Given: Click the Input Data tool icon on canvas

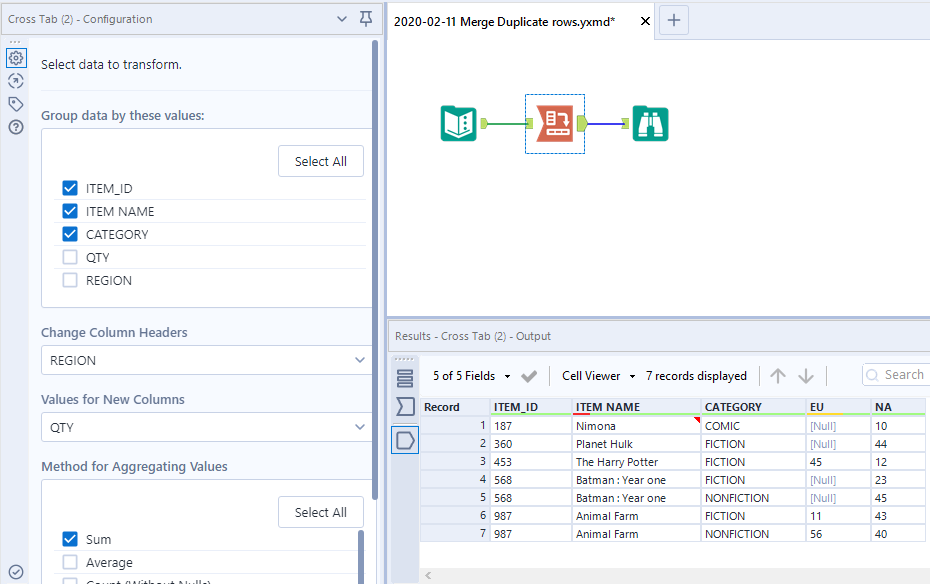Looking at the screenshot, I should click(459, 123).
